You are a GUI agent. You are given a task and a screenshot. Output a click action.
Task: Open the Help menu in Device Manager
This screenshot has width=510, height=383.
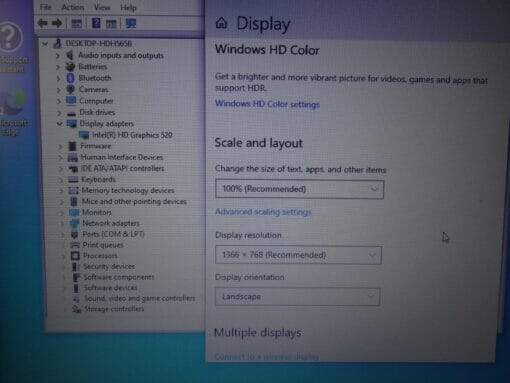(x=128, y=7)
